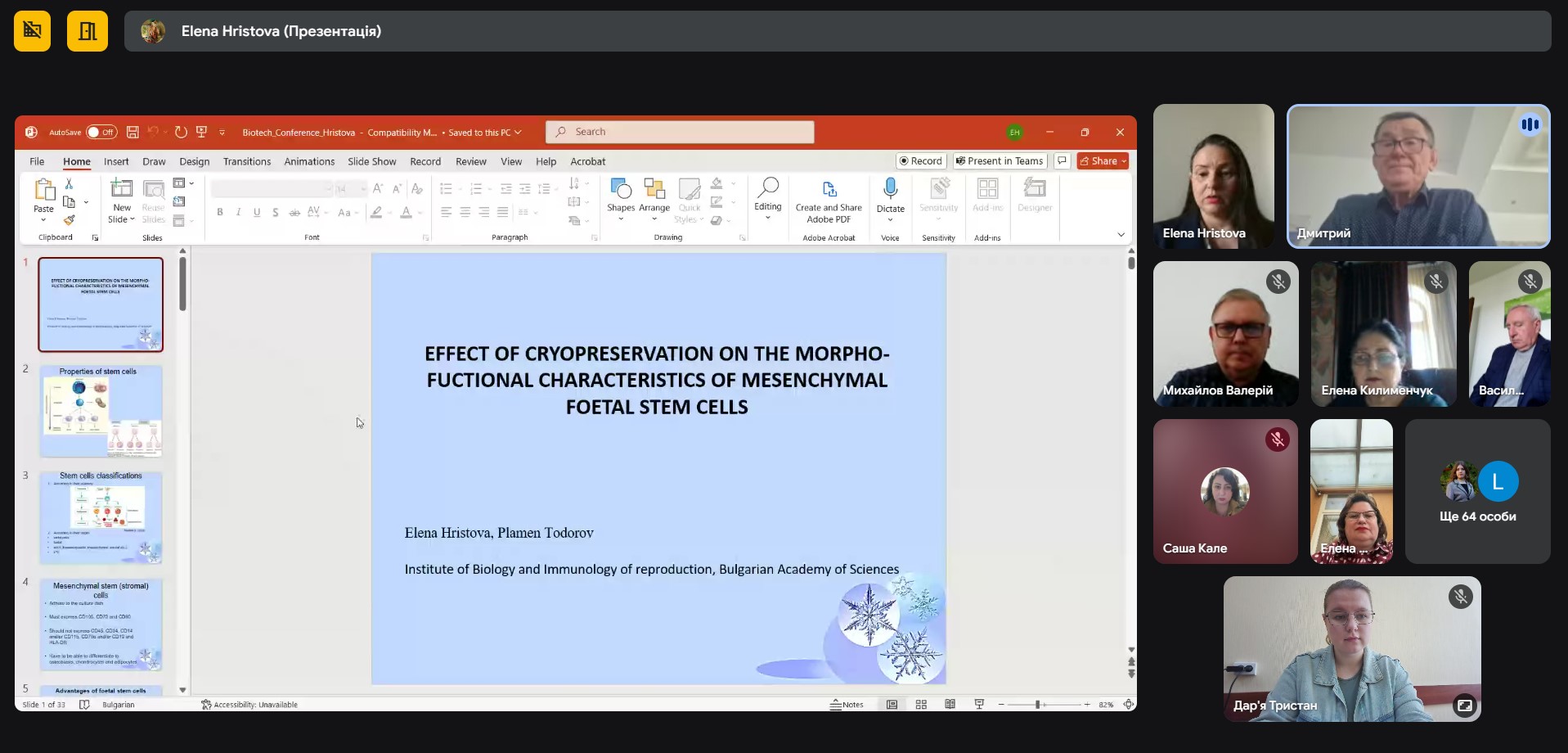1568x753 pixels.
Task: Click the Elena Hristova participant video tile
Action: tap(1214, 176)
